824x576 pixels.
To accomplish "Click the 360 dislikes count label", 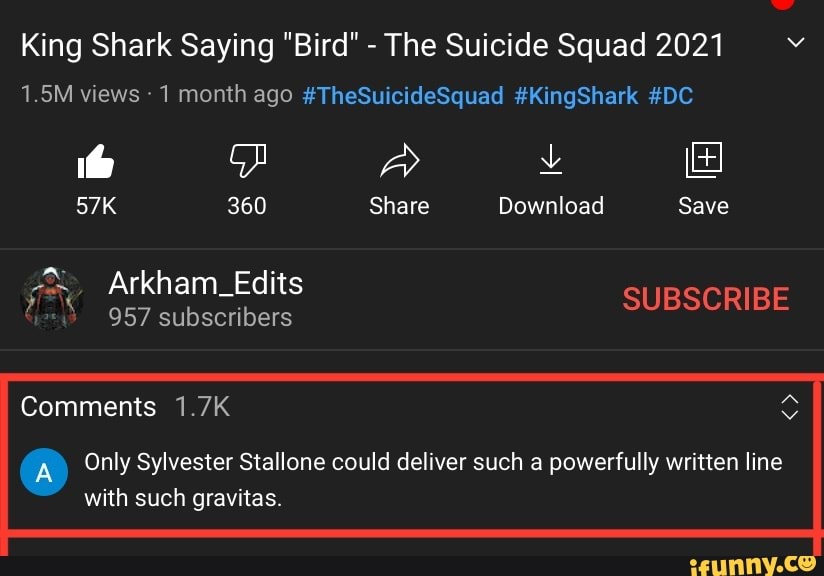I will point(247,205).
